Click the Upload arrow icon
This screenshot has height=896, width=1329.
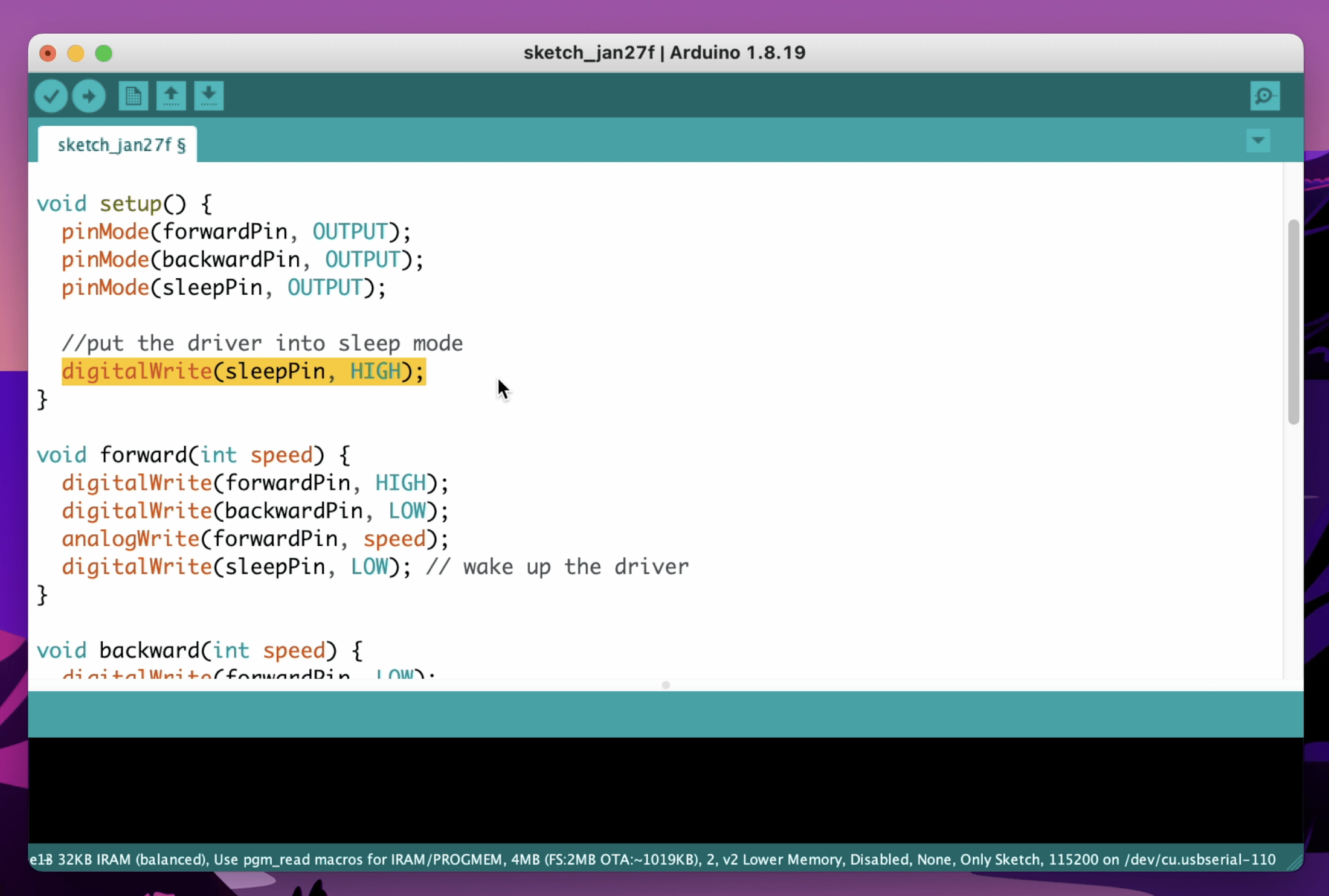coord(89,96)
